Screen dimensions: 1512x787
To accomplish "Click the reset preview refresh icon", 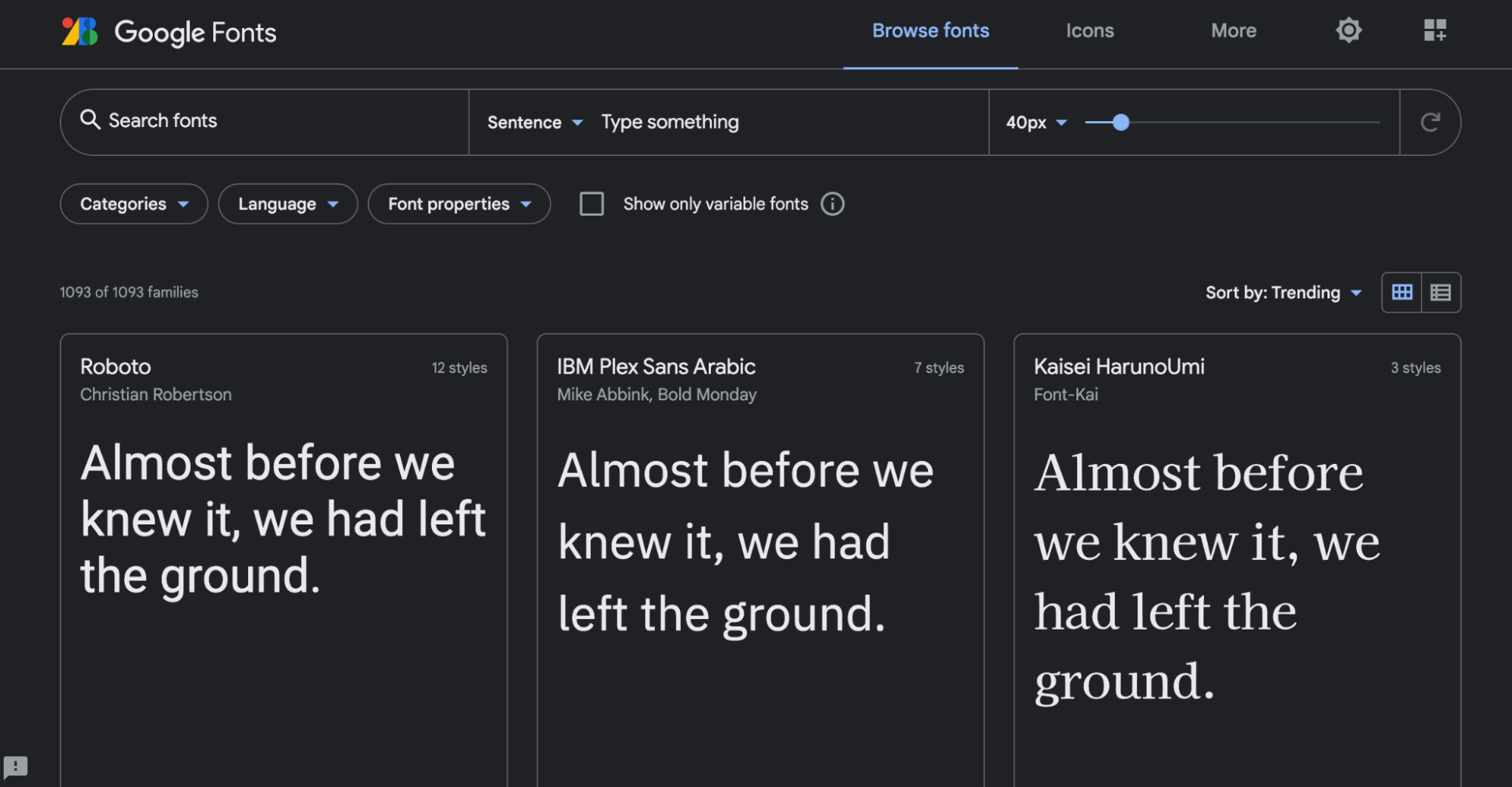I will click(x=1430, y=123).
